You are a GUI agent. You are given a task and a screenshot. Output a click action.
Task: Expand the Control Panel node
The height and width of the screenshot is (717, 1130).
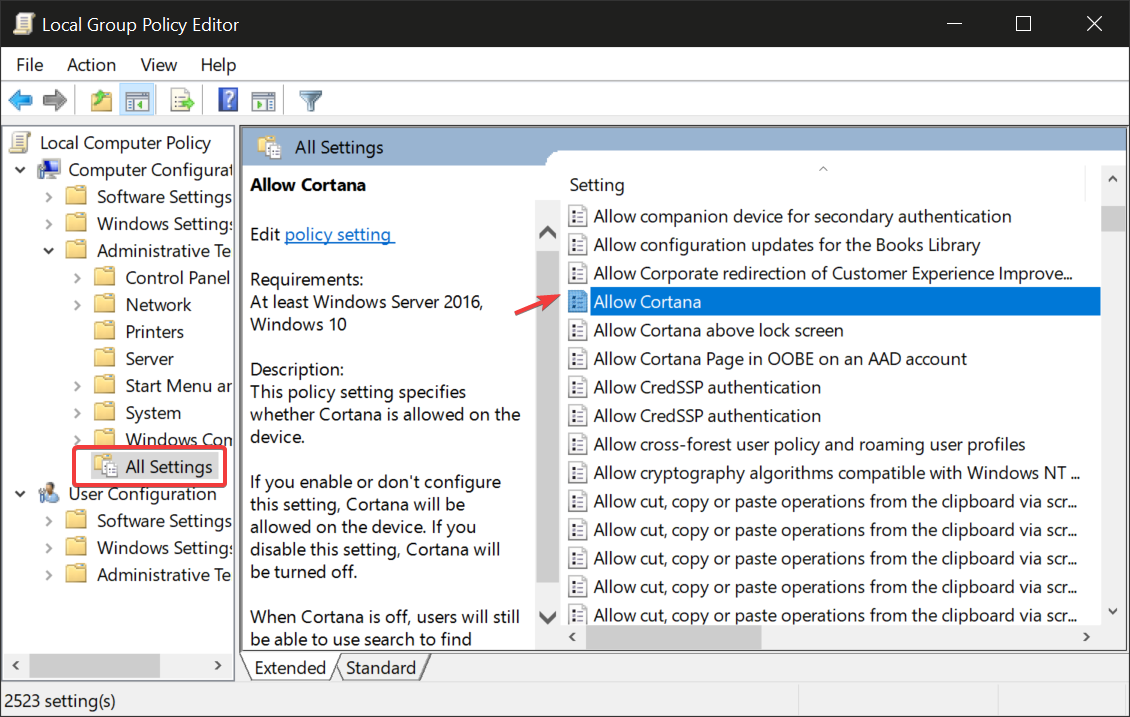pyautogui.click(x=77, y=278)
